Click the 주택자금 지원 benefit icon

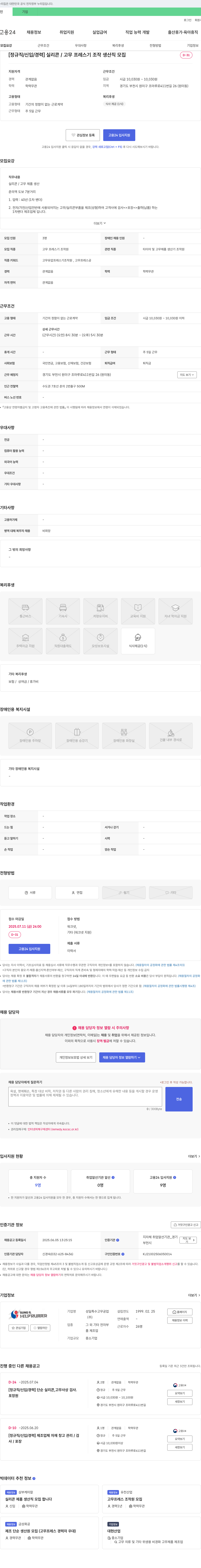pos(26,641)
